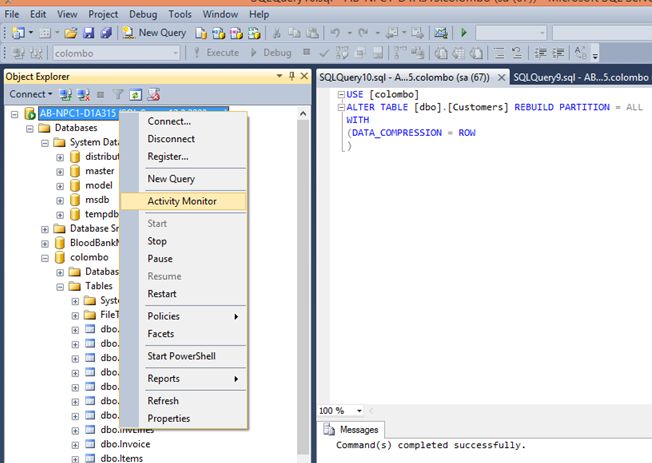This screenshot has height=463, width=652.
Task: Click the Debug toolbar button
Action: tap(270, 52)
